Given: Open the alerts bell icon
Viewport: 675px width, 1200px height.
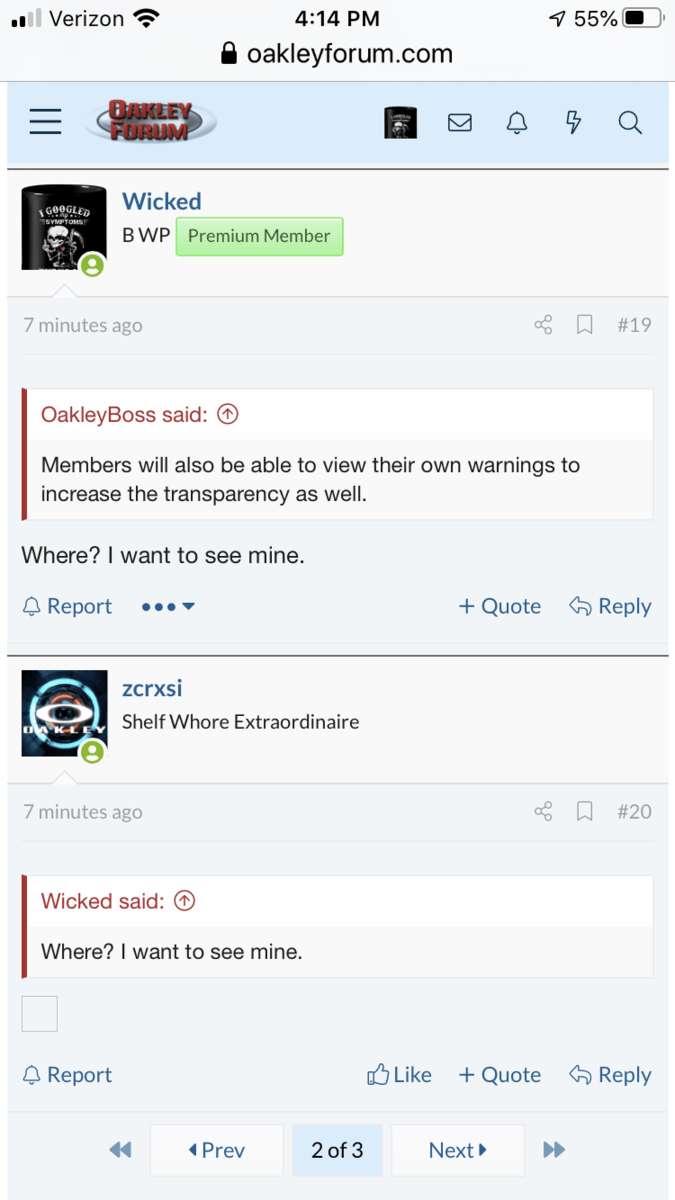Looking at the screenshot, I should point(516,122).
